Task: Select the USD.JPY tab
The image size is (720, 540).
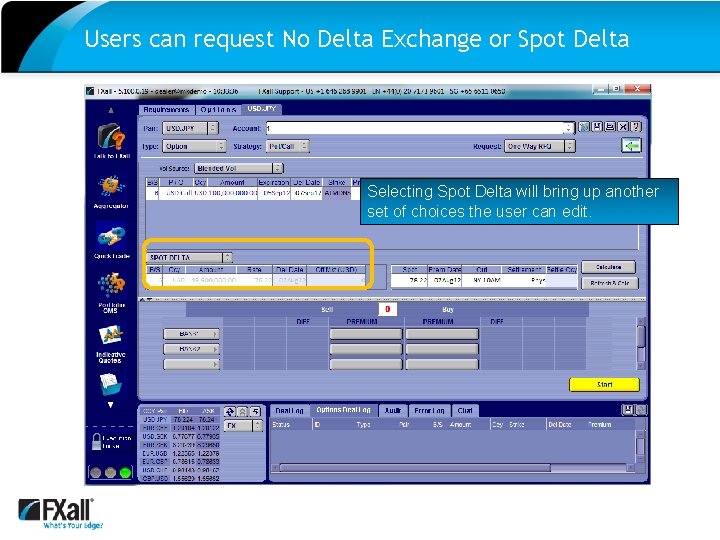Action: pos(261,109)
